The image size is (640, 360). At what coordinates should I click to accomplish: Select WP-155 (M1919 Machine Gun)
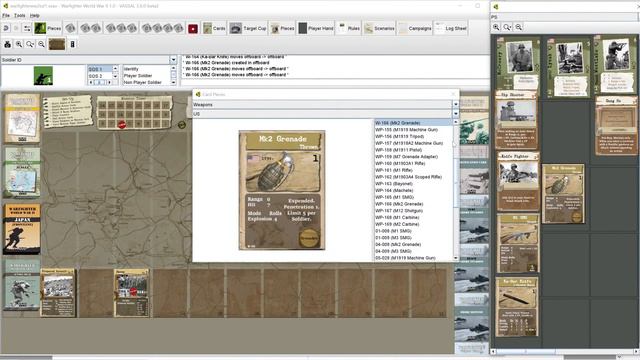click(x=413, y=129)
